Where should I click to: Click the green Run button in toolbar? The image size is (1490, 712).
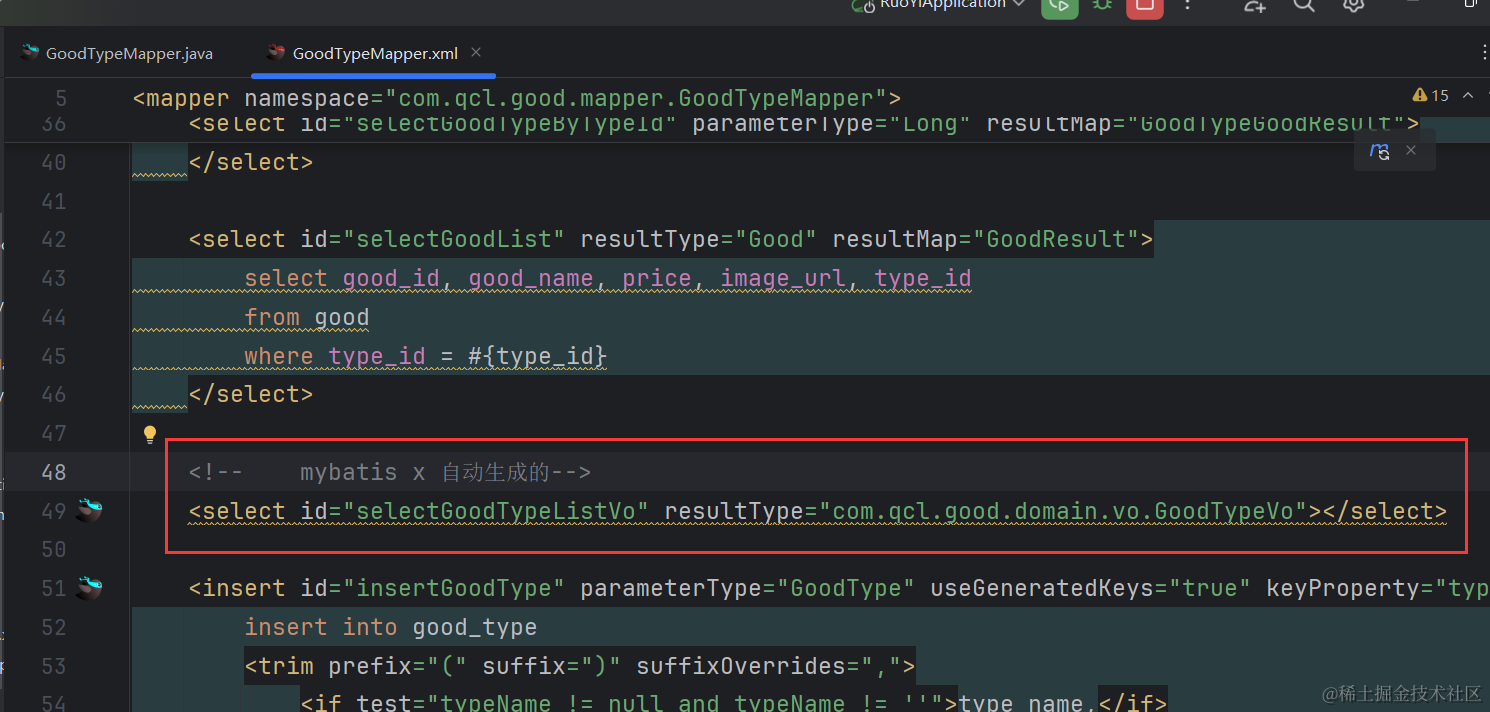pyautogui.click(x=1059, y=6)
